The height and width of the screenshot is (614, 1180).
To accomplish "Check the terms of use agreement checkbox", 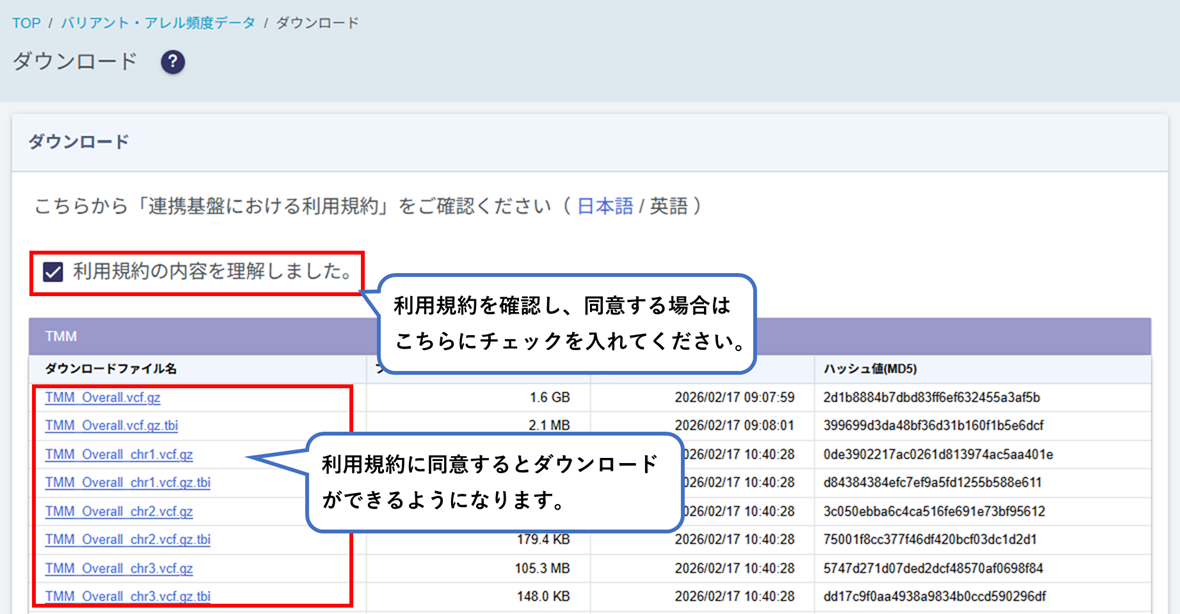I will pyautogui.click(x=53, y=272).
